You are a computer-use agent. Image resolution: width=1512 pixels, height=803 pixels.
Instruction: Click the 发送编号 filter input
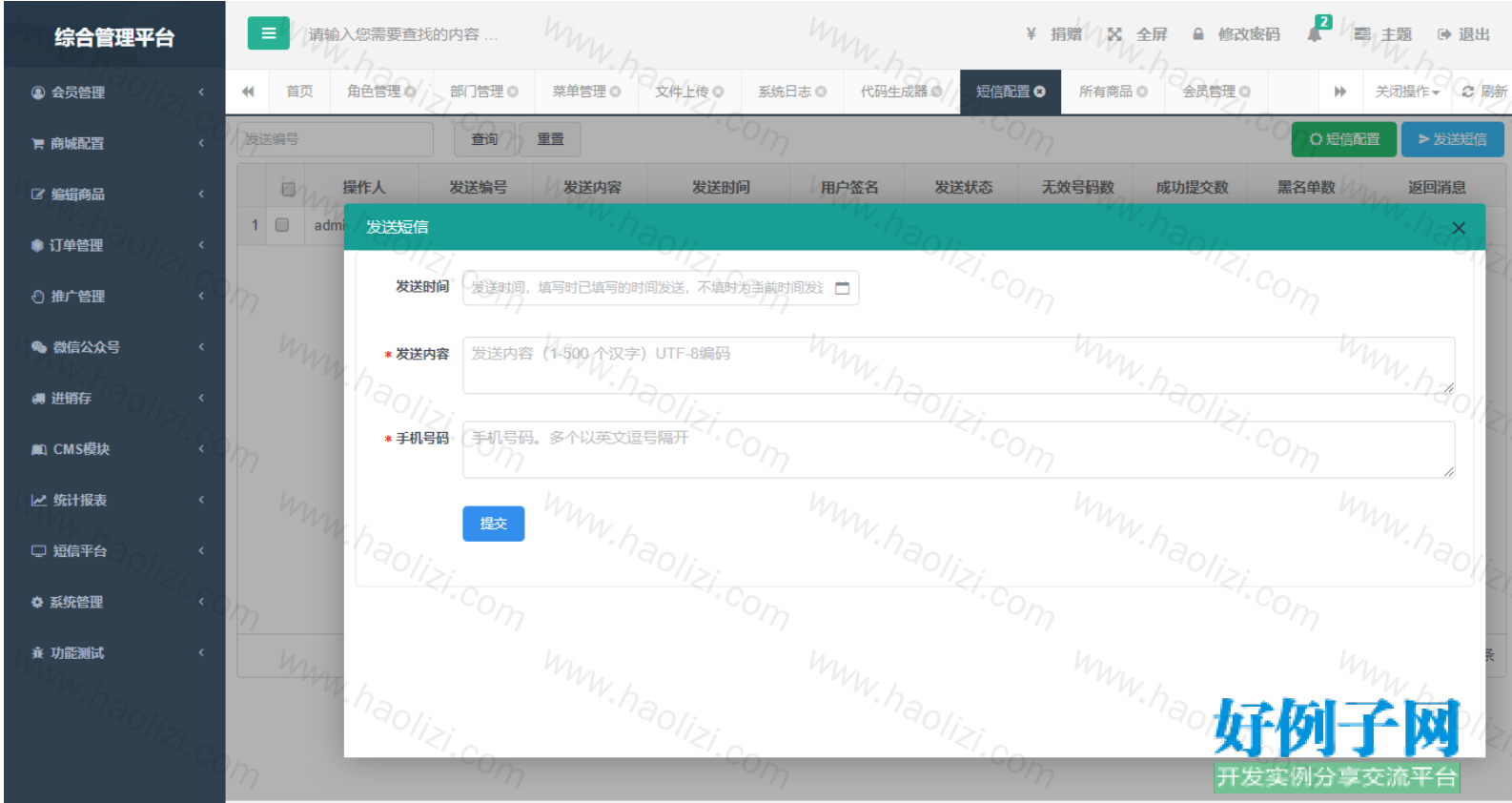[335, 139]
